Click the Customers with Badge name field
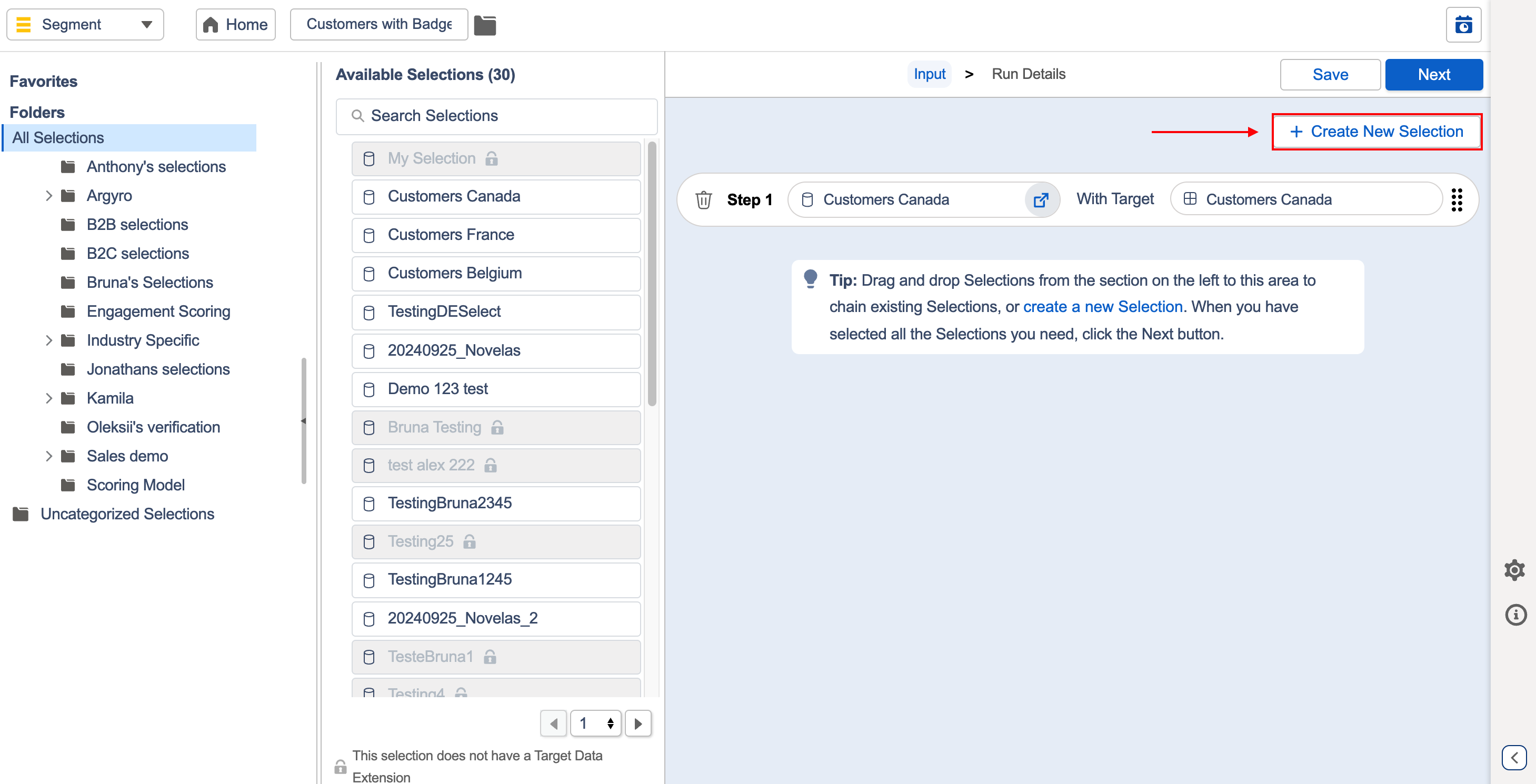 coord(379,24)
